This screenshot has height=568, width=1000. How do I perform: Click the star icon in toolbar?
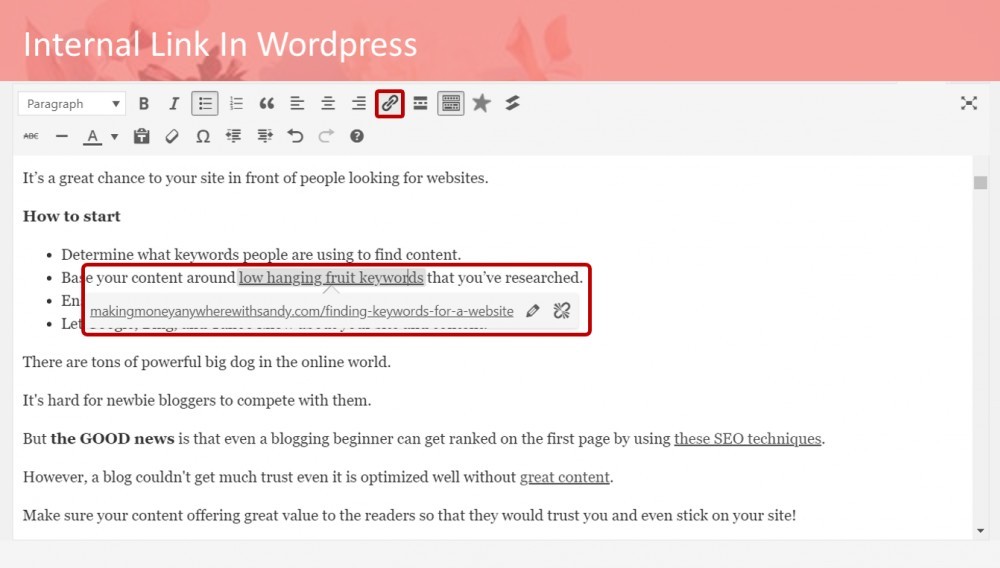[x=482, y=103]
